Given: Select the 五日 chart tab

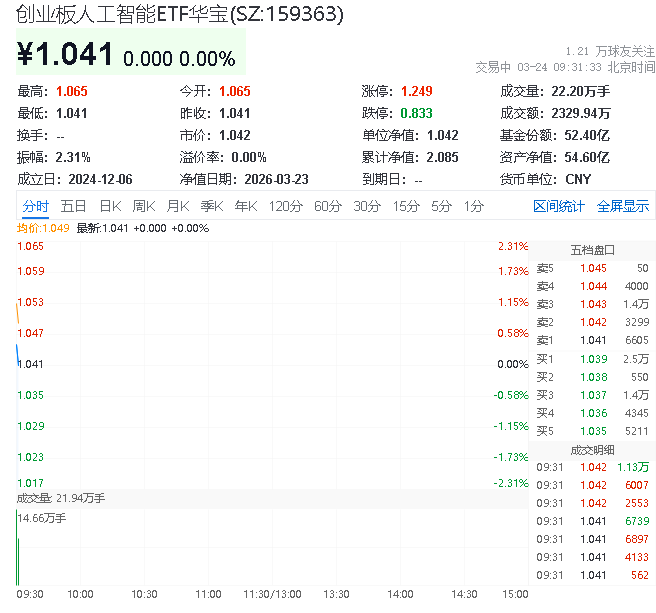Looking at the screenshot, I should [73, 206].
